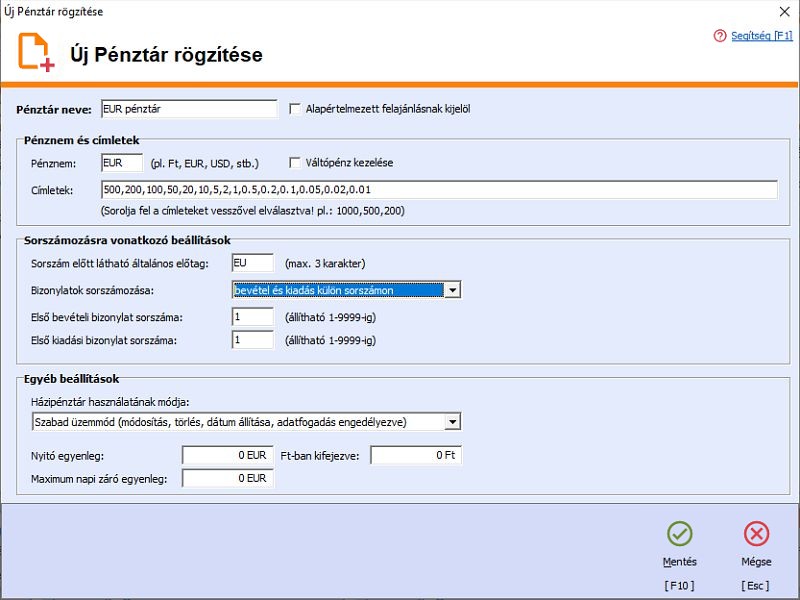Click the orange new document icon

(x=34, y=55)
